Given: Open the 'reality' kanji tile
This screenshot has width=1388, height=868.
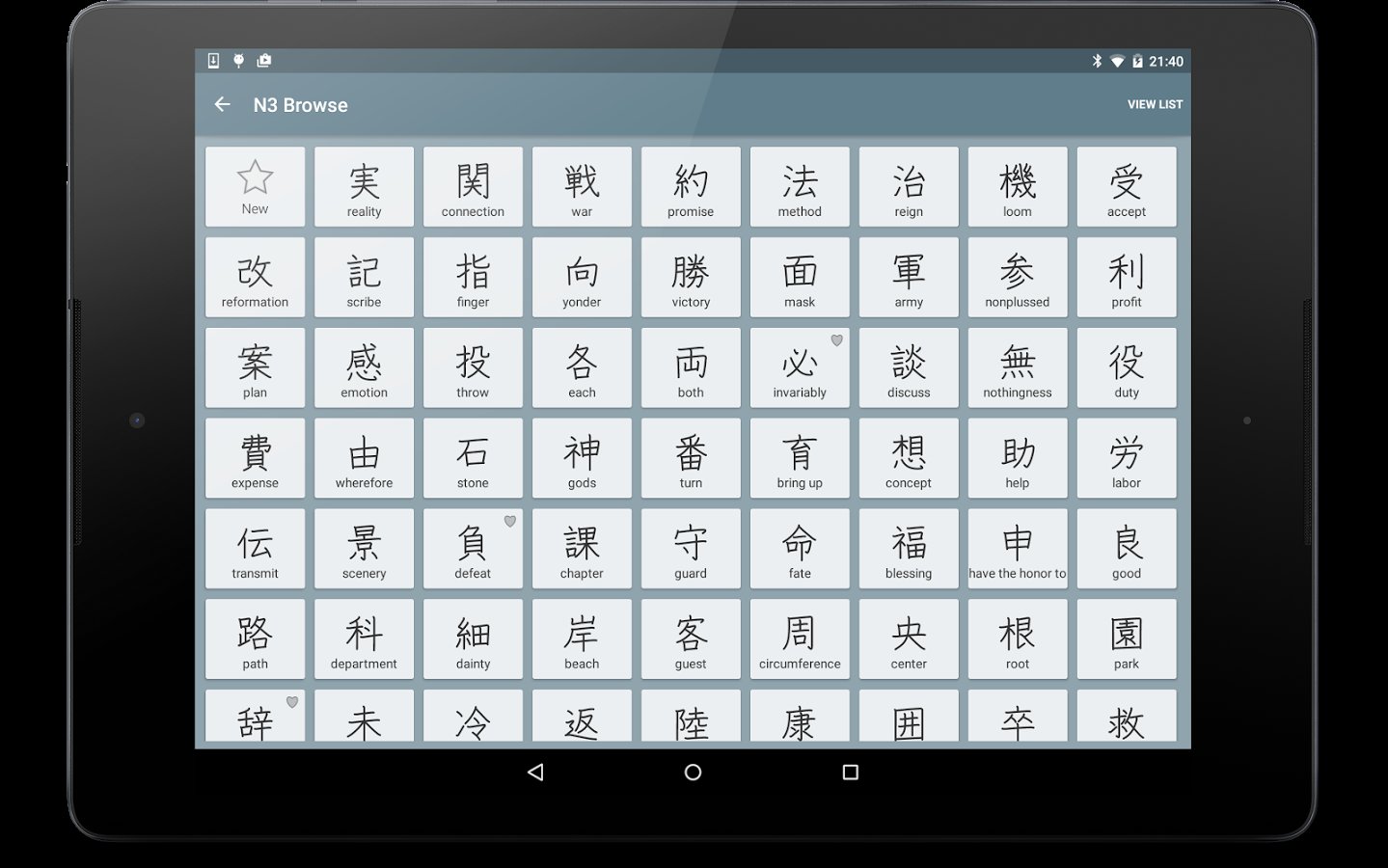Looking at the screenshot, I should pos(364,186).
